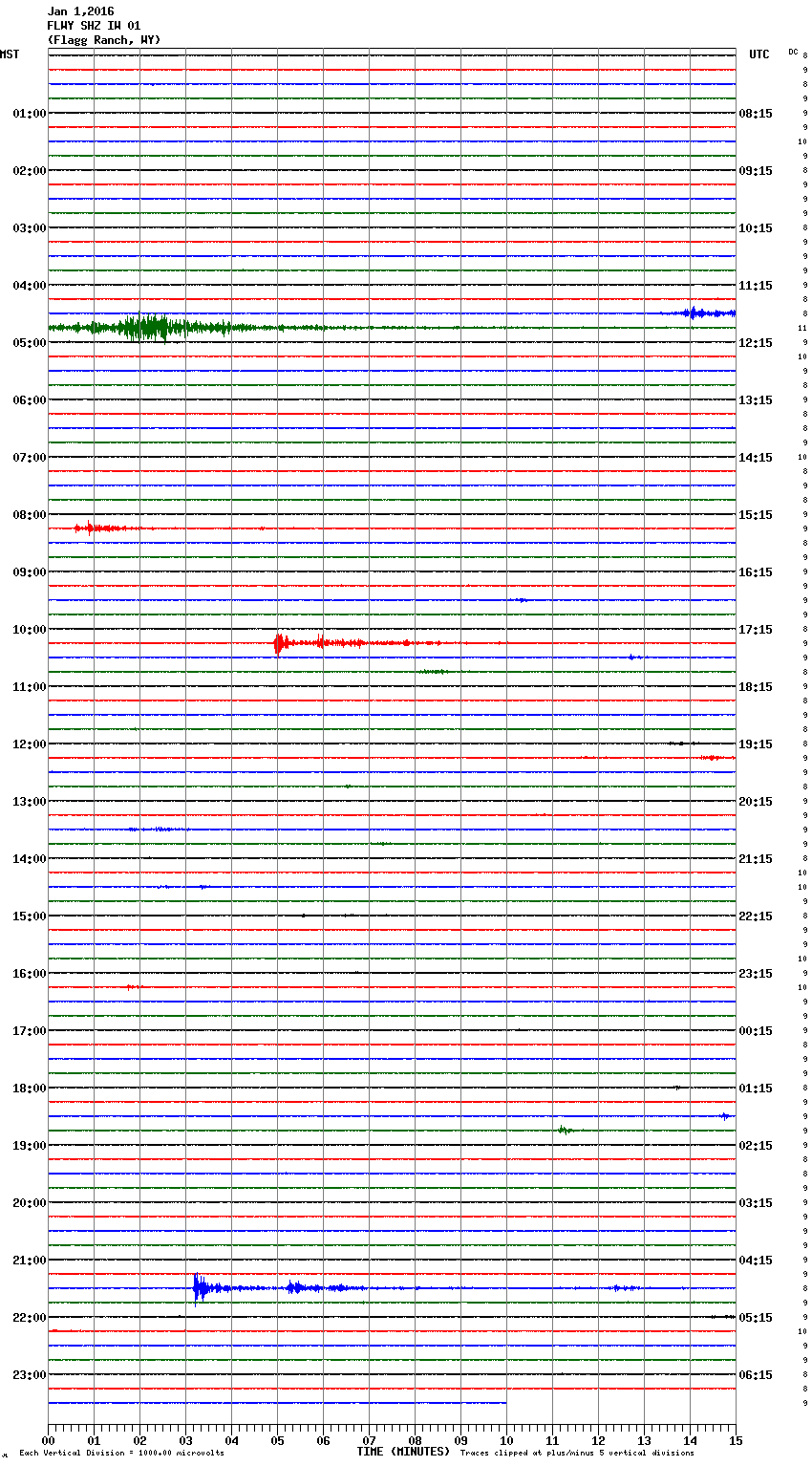Viewport: 812px width, 1466px height.
Task: Click the 08:15 UTC time label
Action: point(756,114)
